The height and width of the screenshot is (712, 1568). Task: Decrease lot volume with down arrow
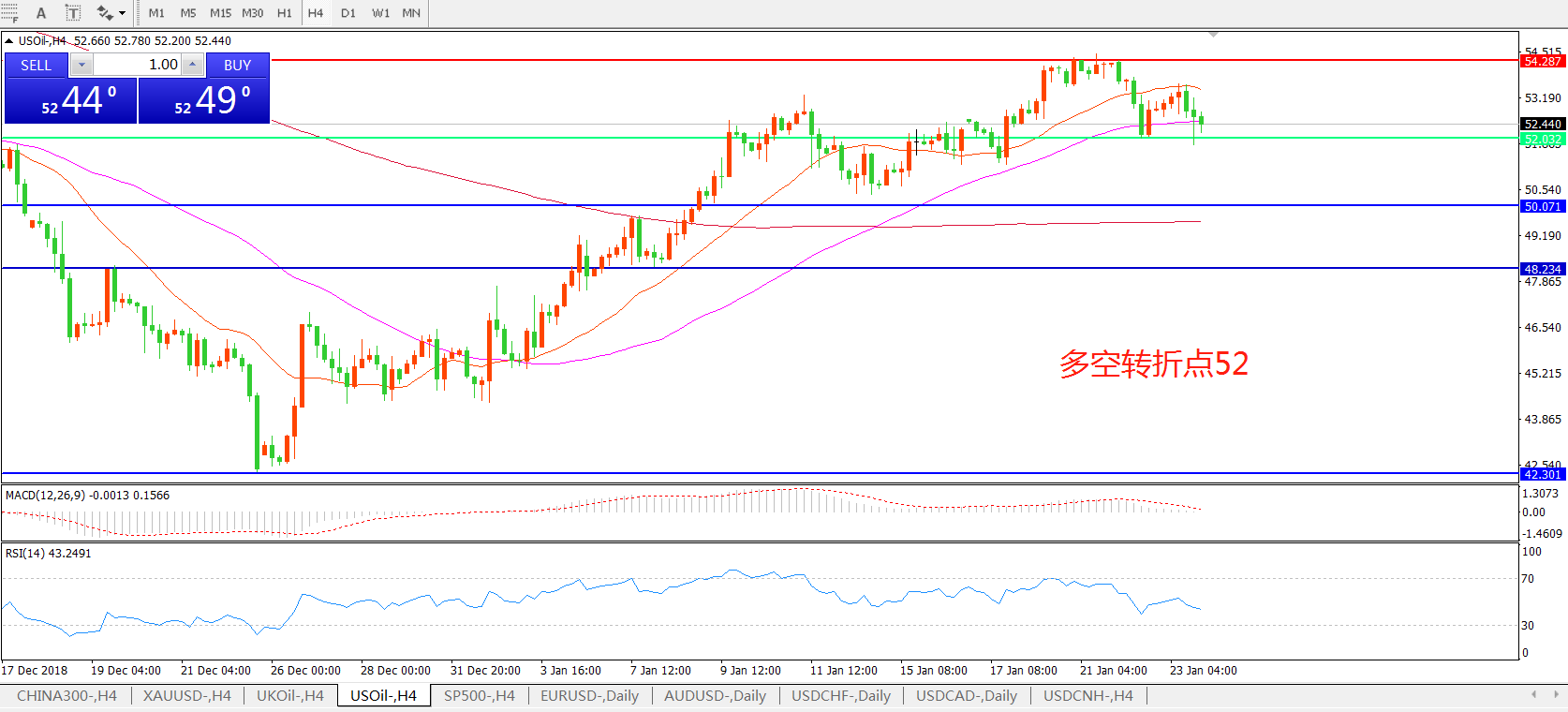[x=81, y=65]
